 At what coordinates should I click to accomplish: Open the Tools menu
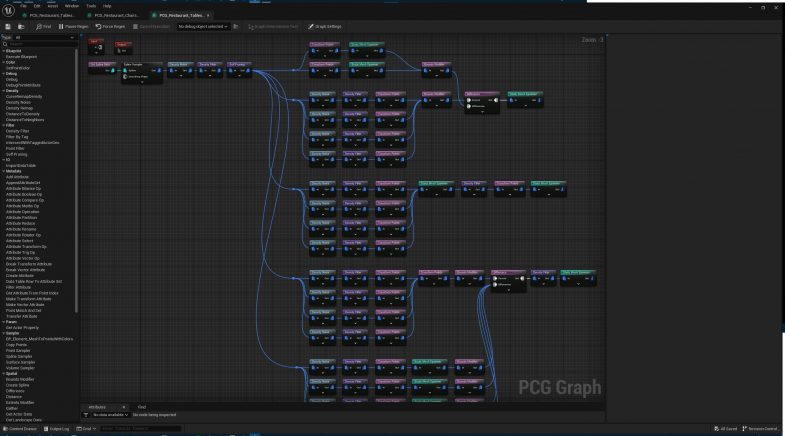pyautogui.click(x=91, y=6)
